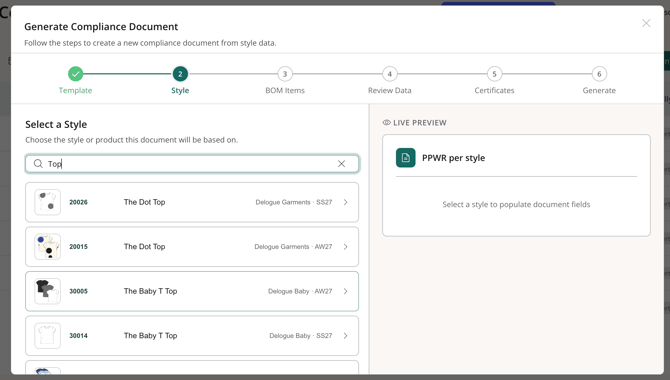
Task: Jump to step 3 BOM Items
Action: (x=285, y=74)
